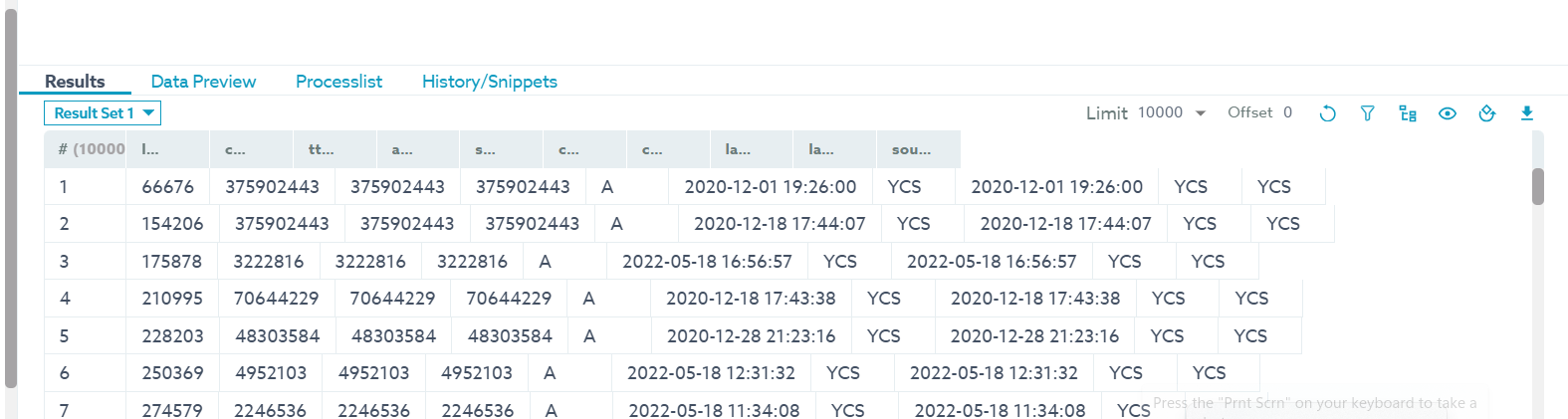Click the refresh results icon
Image resolution: width=1568 pixels, height=419 pixels.
[1327, 113]
